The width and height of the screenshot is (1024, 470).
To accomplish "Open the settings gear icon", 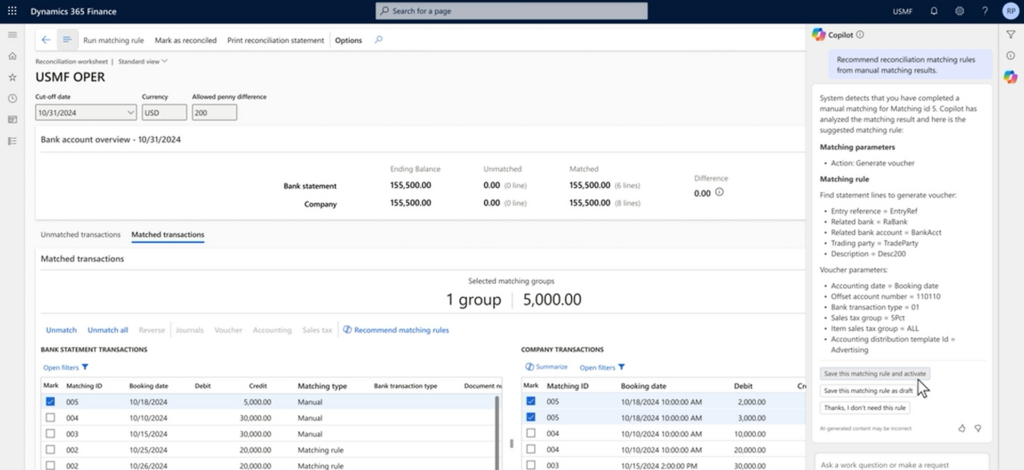I will [x=959, y=11].
